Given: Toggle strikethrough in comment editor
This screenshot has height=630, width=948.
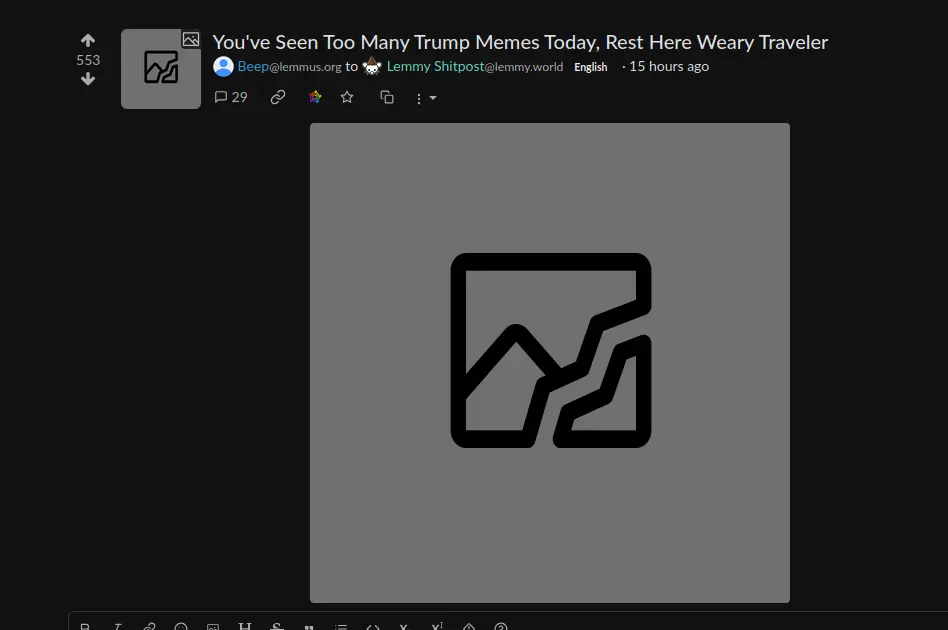Looking at the screenshot, I should tap(277, 626).
